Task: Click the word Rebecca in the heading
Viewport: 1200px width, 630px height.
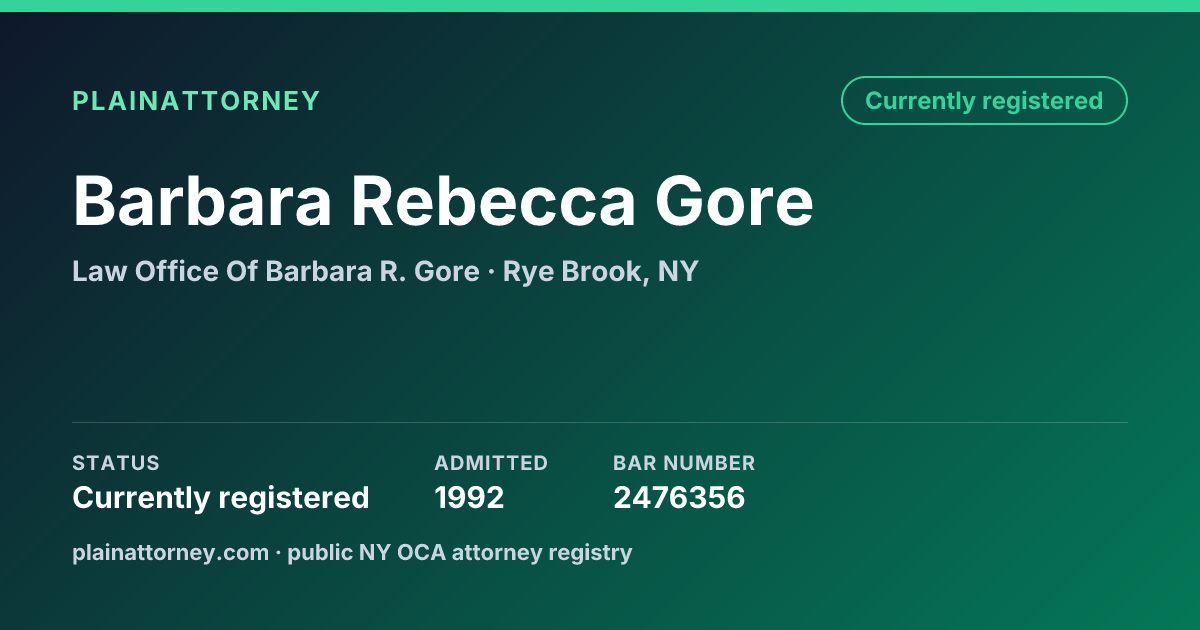Action: point(493,200)
